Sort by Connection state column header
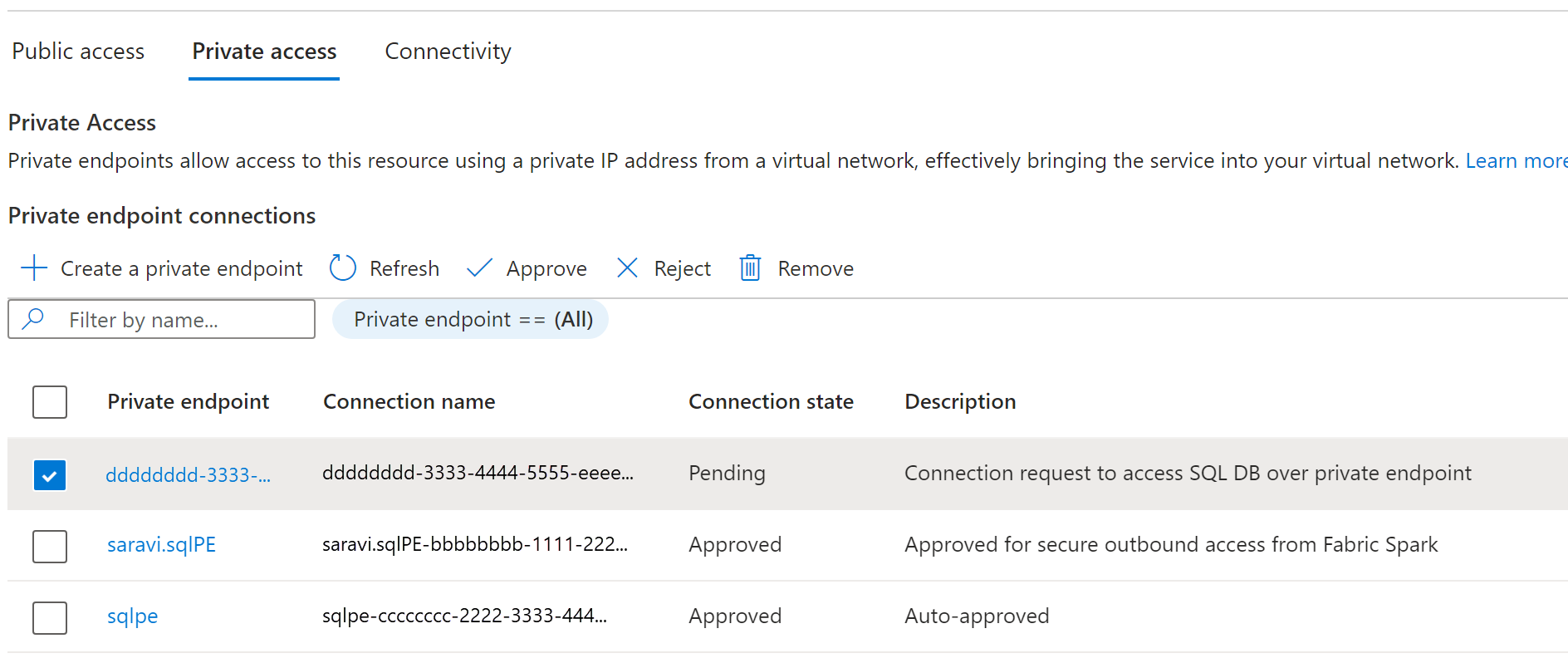The height and width of the screenshot is (658, 1568). pos(771,402)
